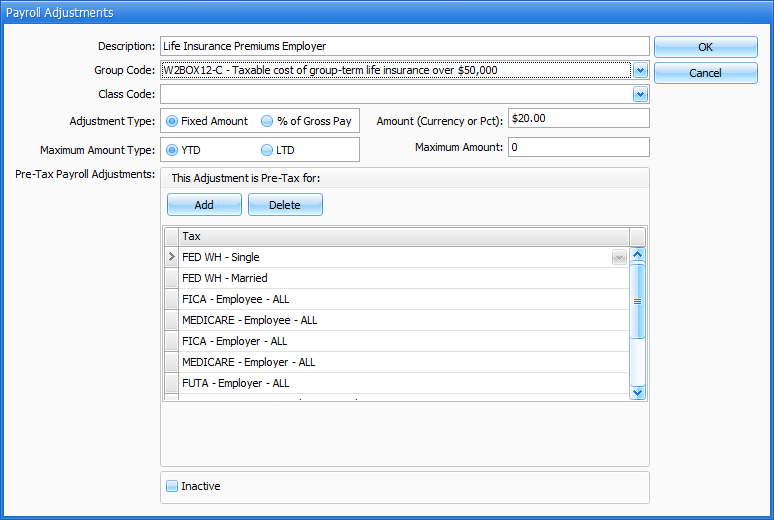Click row selector beside FICA - Employer - ALL
The width and height of the screenshot is (774, 520).
(171, 341)
